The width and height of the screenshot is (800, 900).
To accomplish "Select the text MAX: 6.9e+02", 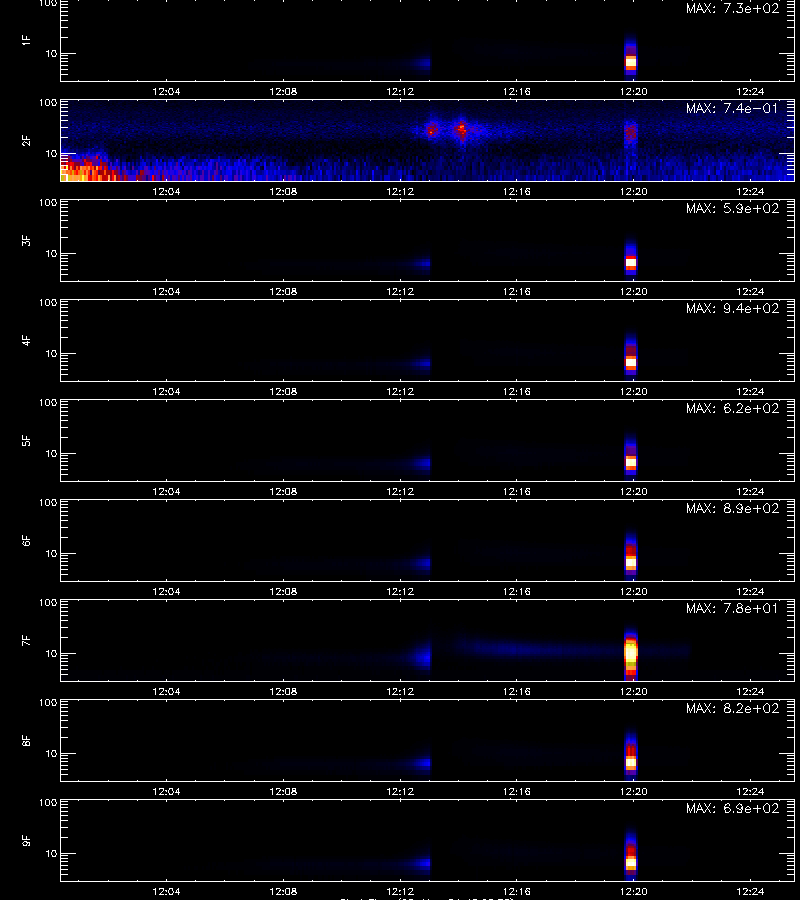I will [732, 808].
